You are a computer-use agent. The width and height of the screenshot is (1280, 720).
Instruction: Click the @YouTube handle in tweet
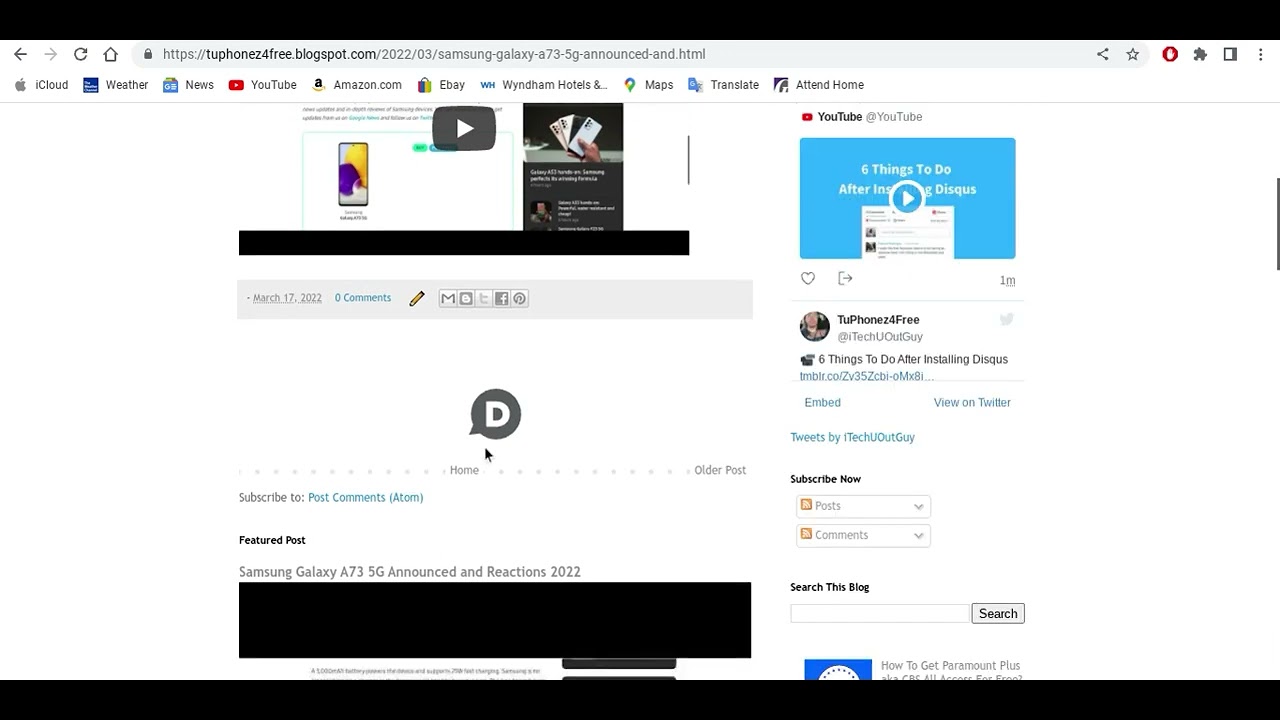893,117
